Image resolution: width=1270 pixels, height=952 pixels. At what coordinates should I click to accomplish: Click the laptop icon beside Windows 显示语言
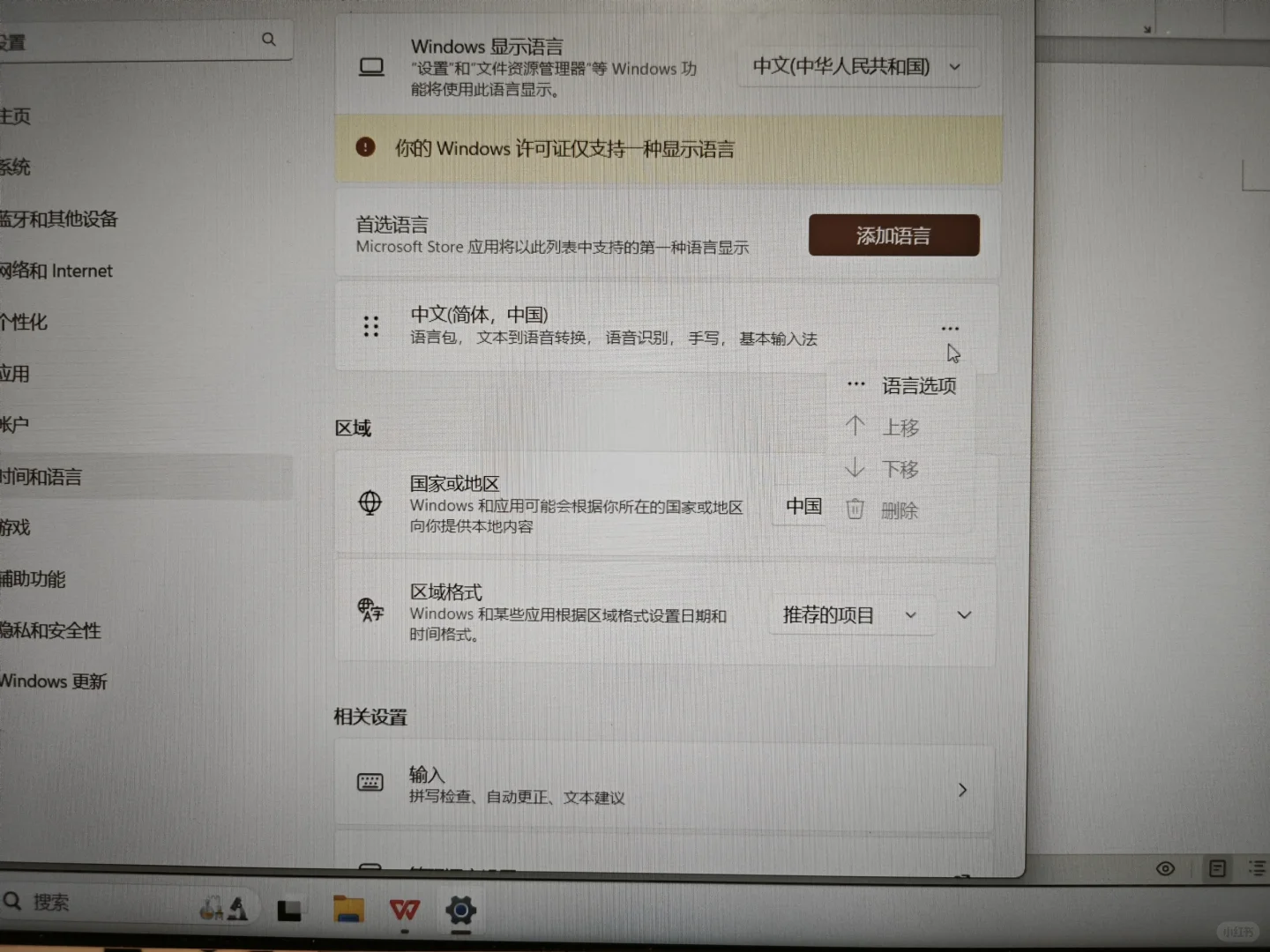coord(371,68)
